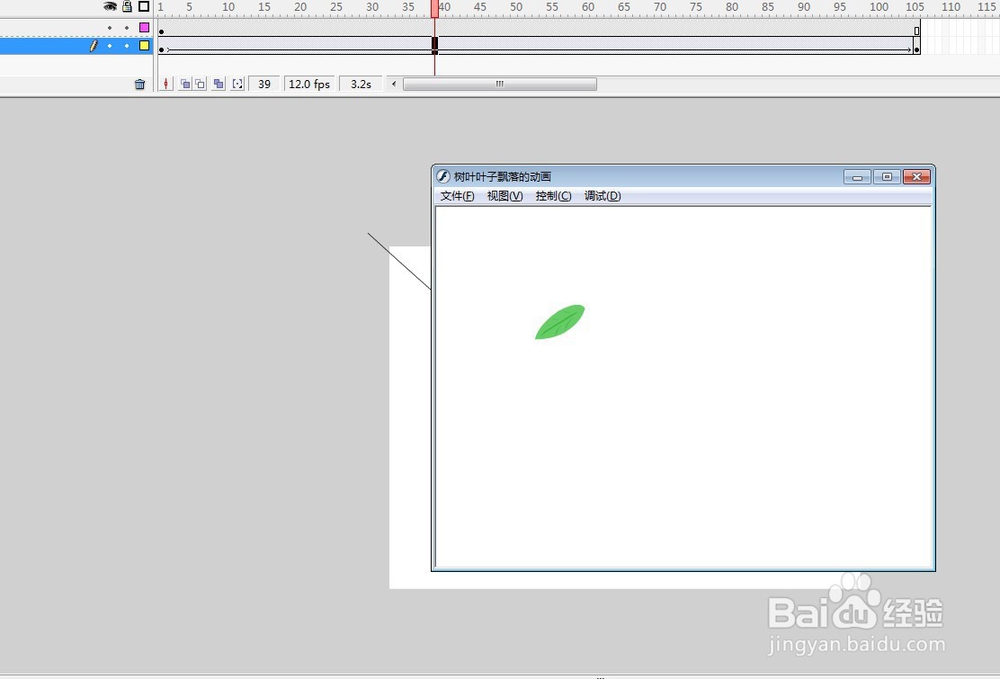
Task: Click the Flash icon in player title bar
Action: (443, 177)
